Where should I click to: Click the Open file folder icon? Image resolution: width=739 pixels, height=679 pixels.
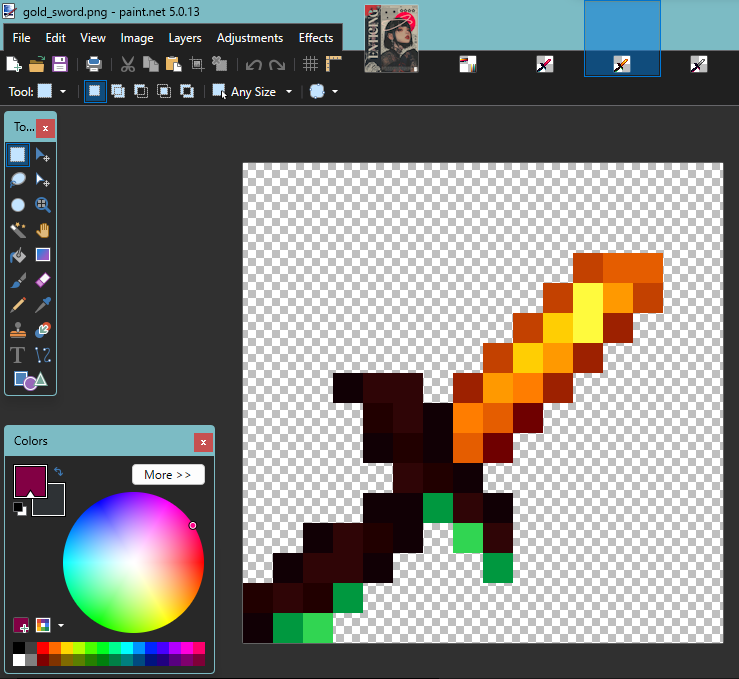click(37, 64)
